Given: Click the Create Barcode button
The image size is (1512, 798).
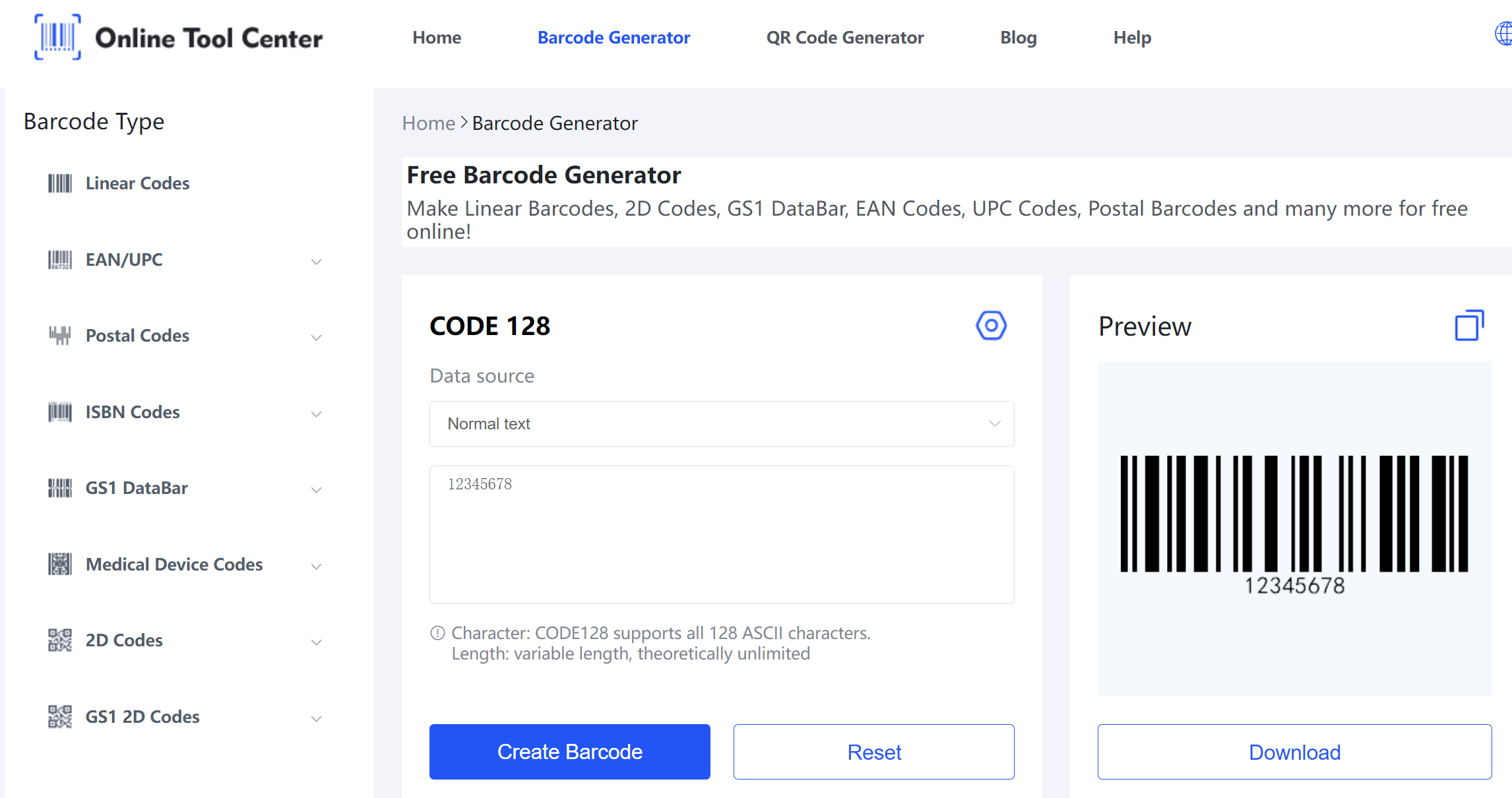Looking at the screenshot, I should [570, 751].
